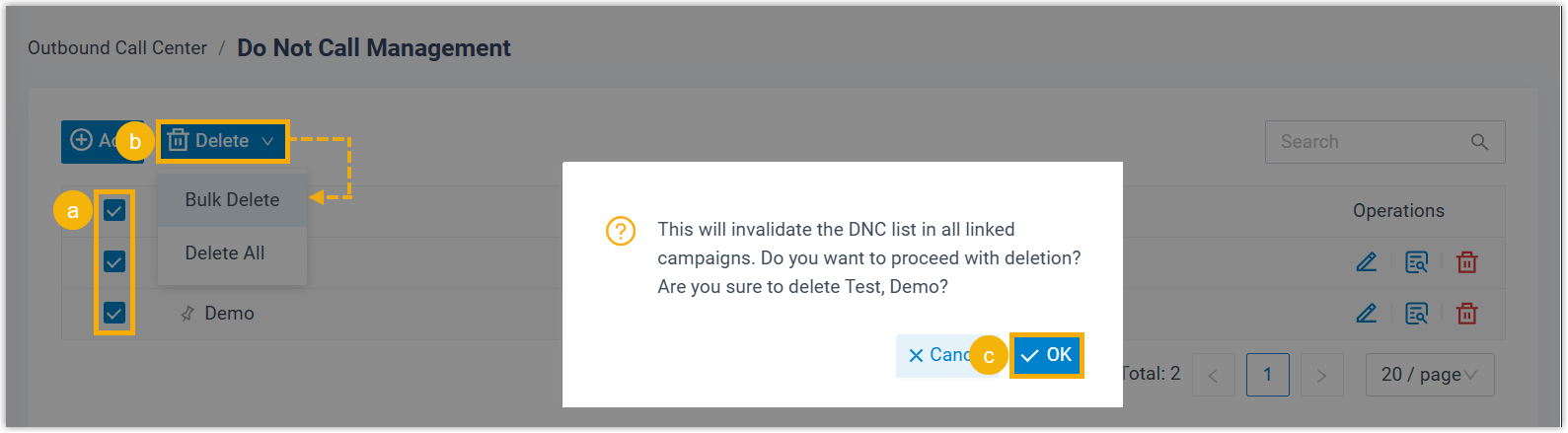Click the edit pencil icon in the first row
The width and height of the screenshot is (1568, 433).
coord(1367,262)
